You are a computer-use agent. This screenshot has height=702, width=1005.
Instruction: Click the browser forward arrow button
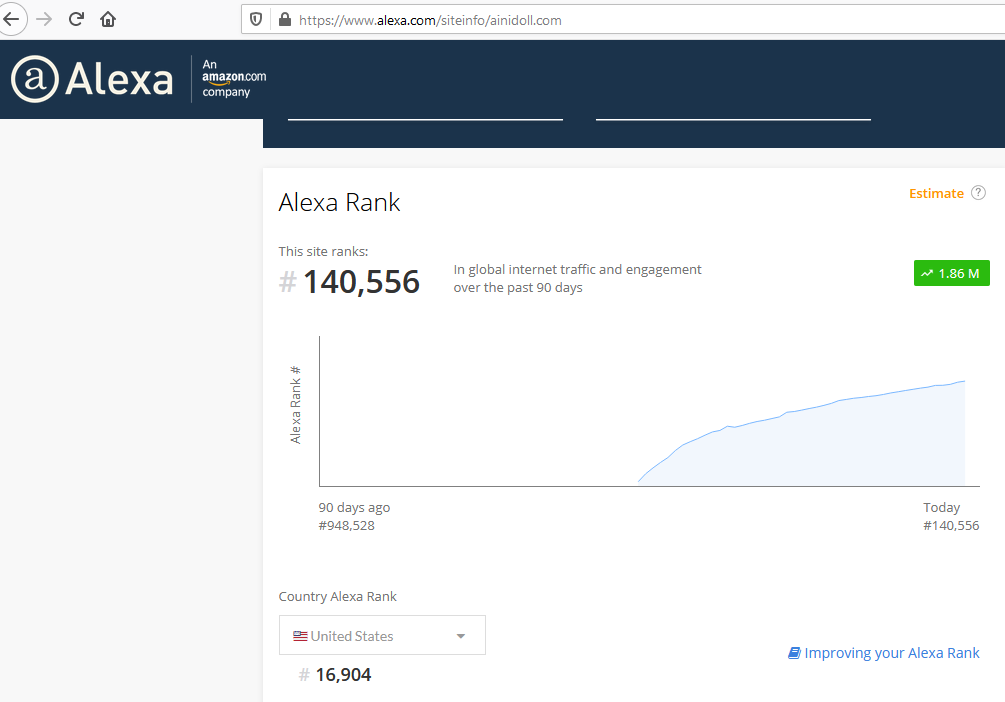click(44, 19)
